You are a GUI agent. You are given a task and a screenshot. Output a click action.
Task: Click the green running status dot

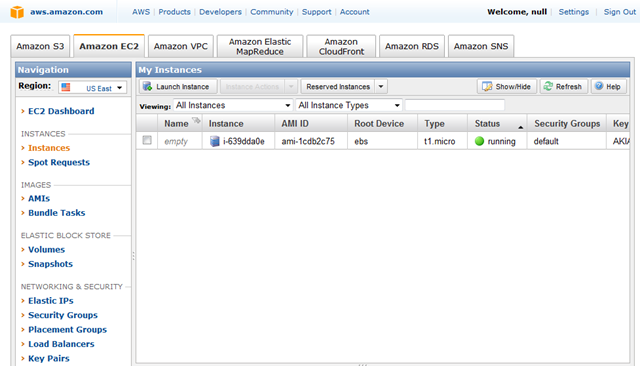click(x=480, y=141)
